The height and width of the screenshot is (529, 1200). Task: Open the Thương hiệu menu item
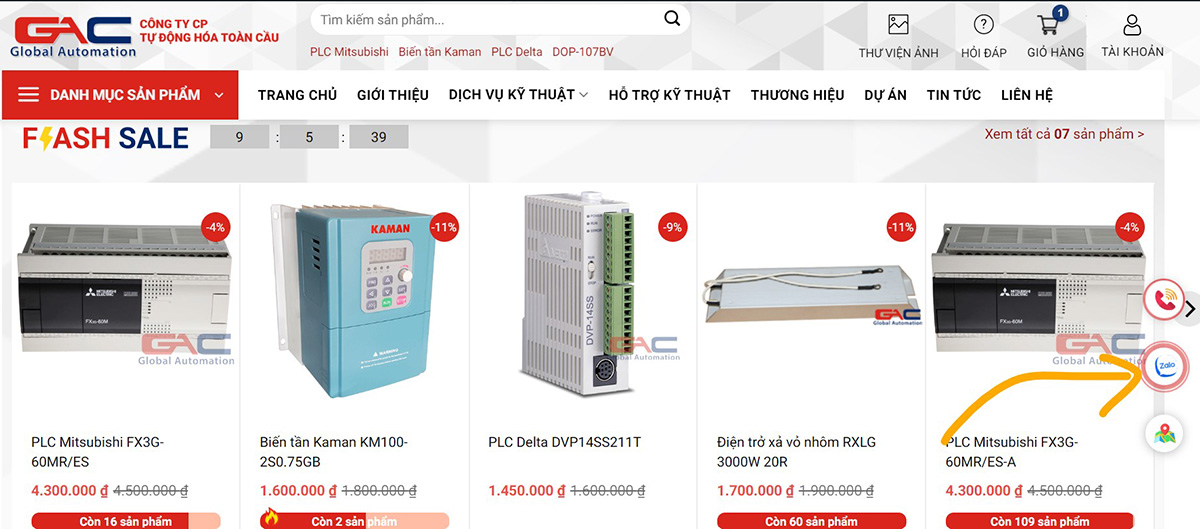(798, 95)
